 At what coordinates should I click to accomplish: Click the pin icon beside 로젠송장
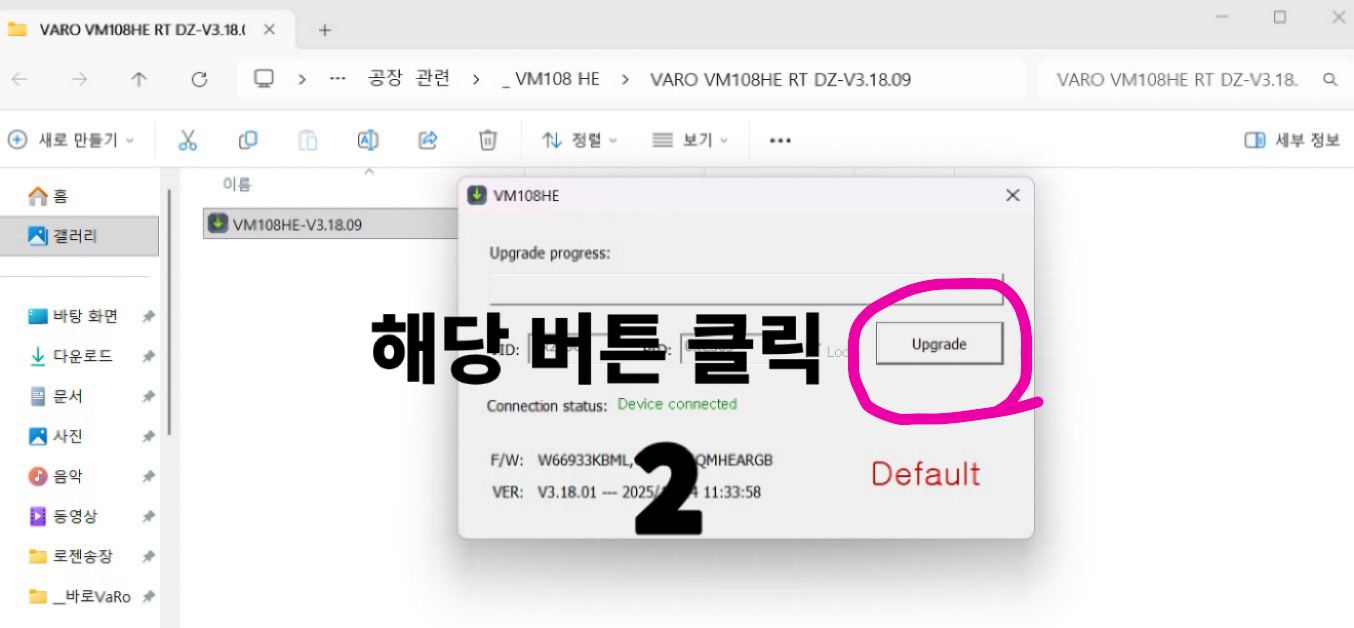point(148,556)
